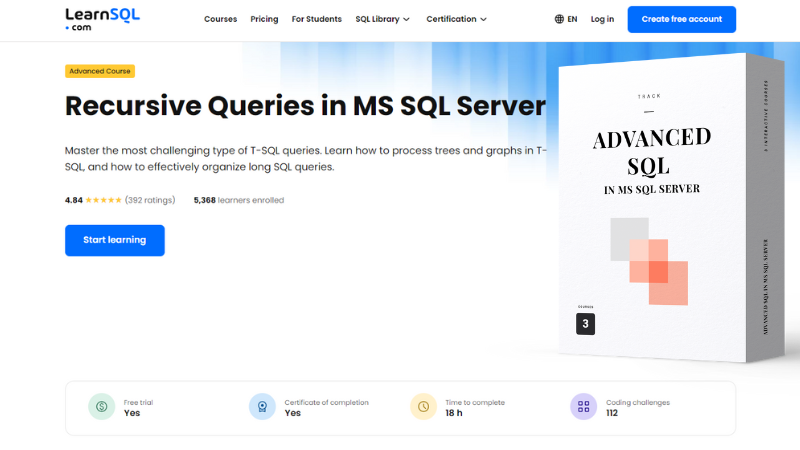Go to the Pricing page

[x=264, y=19]
